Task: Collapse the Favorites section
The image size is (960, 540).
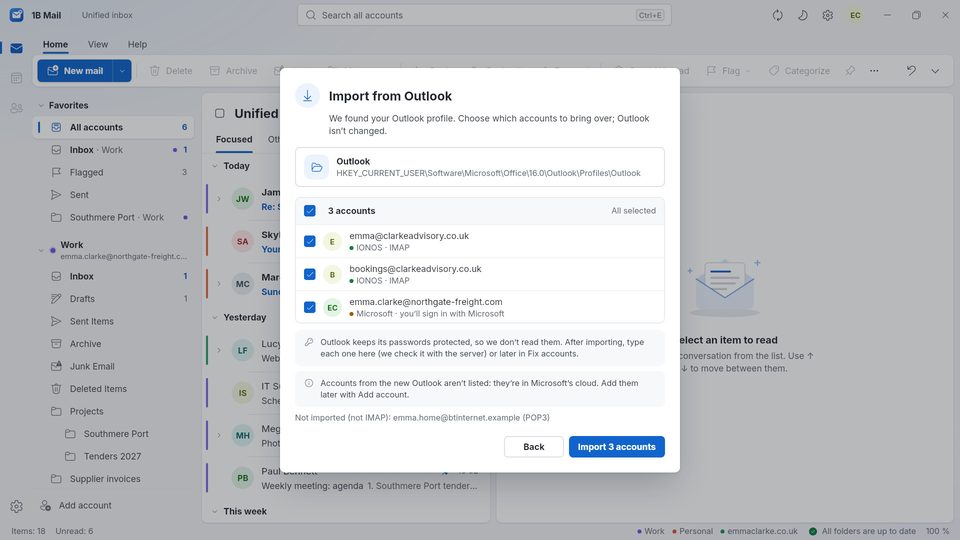Action: 41,105
